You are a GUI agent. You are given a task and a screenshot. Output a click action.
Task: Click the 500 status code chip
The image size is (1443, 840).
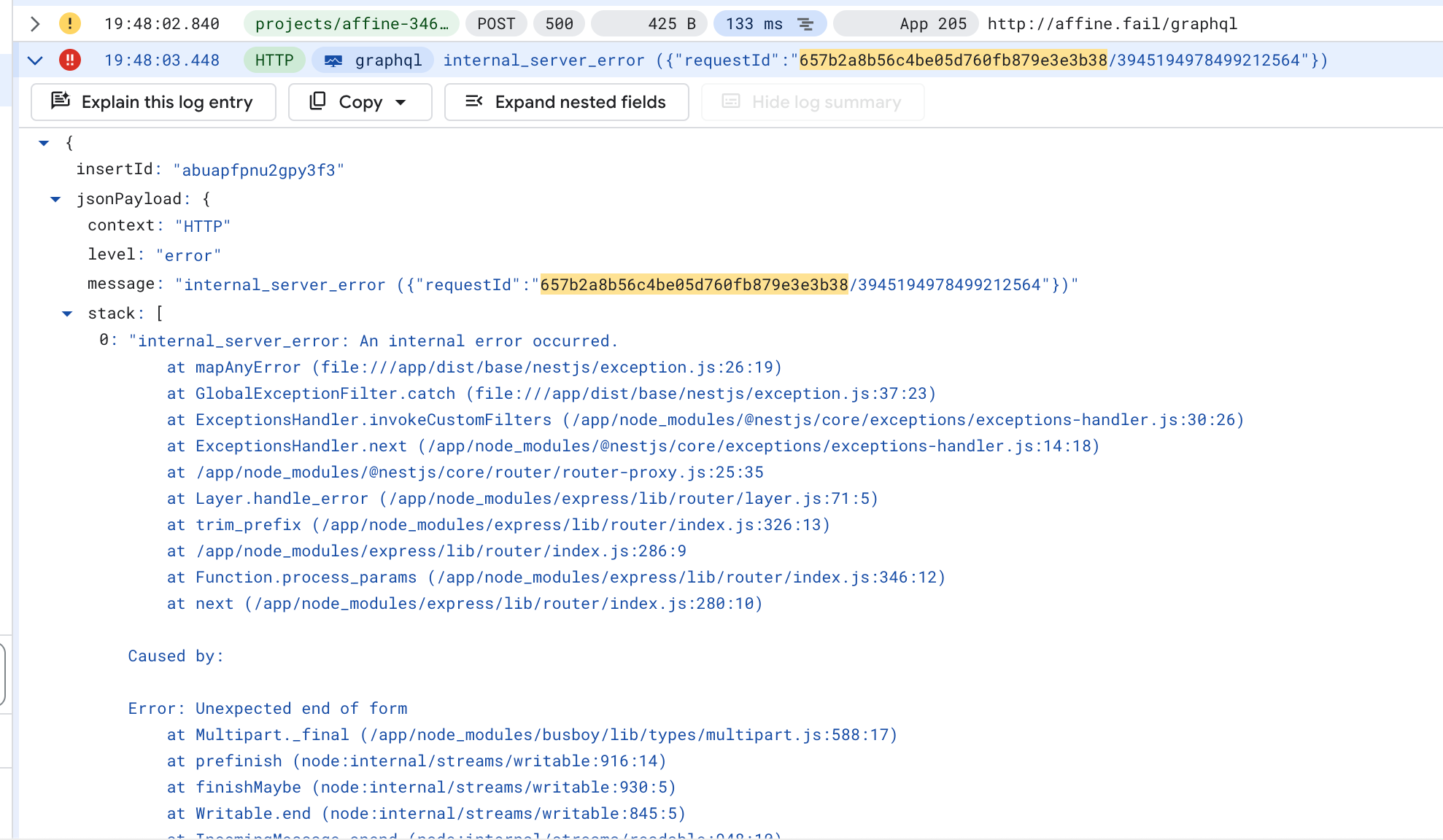[x=559, y=24]
